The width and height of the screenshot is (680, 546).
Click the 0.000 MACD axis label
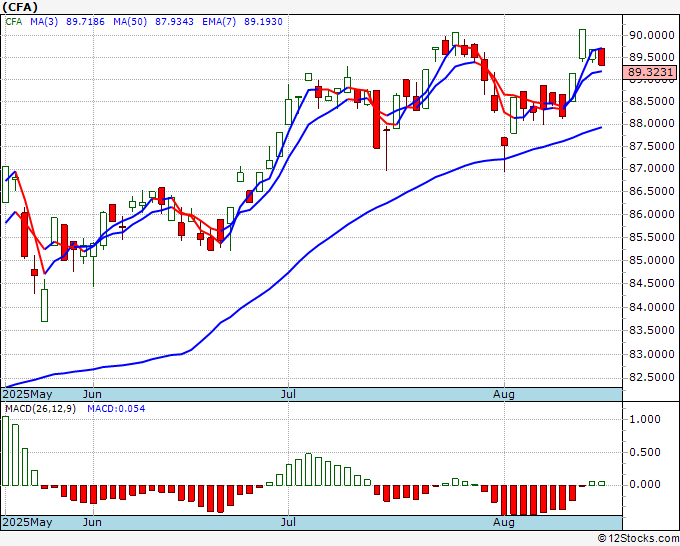coord(644,484)
